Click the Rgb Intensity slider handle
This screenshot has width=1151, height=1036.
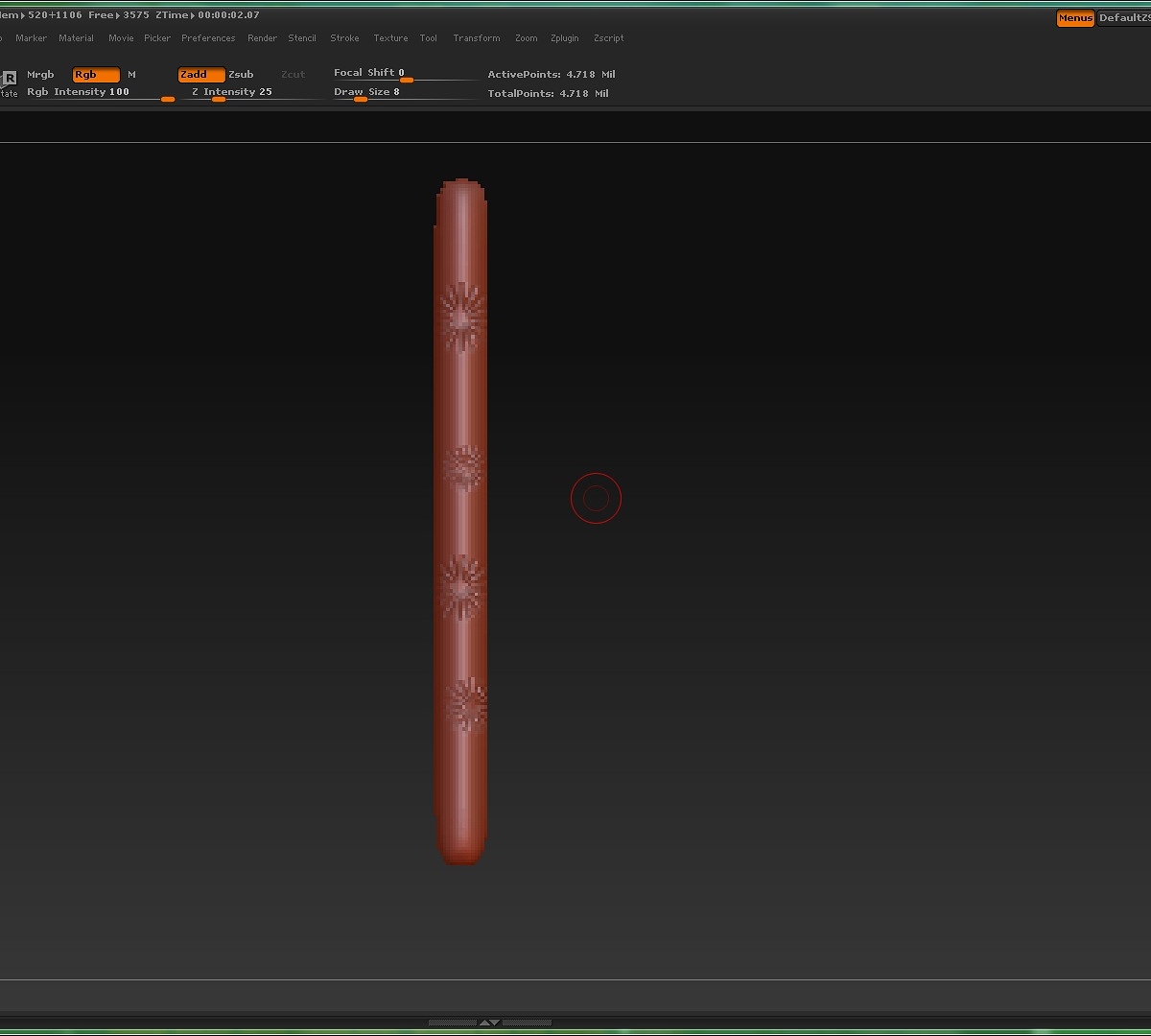(168, 99)
